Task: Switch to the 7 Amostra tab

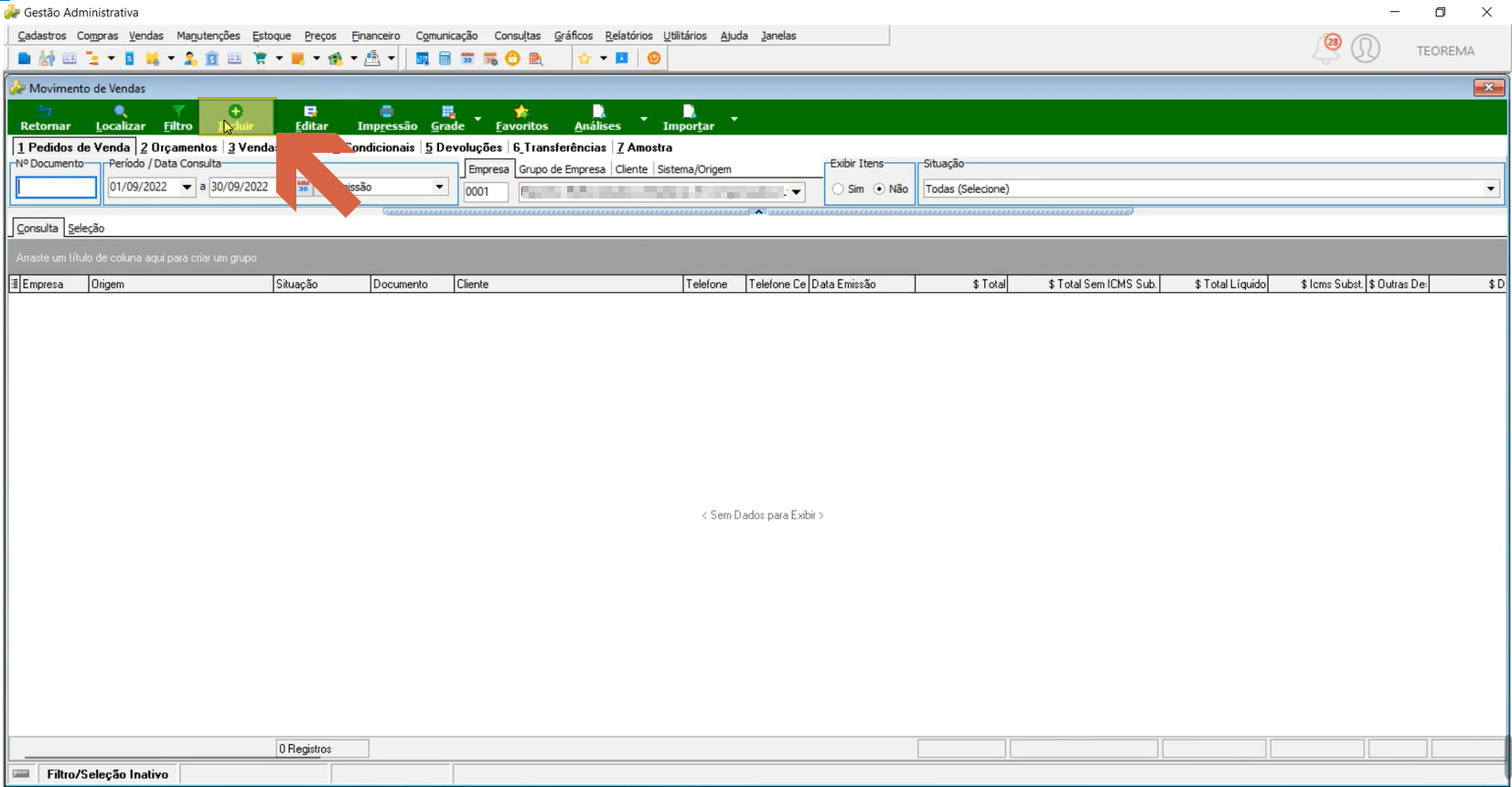Action: click(x=645, y=147)
